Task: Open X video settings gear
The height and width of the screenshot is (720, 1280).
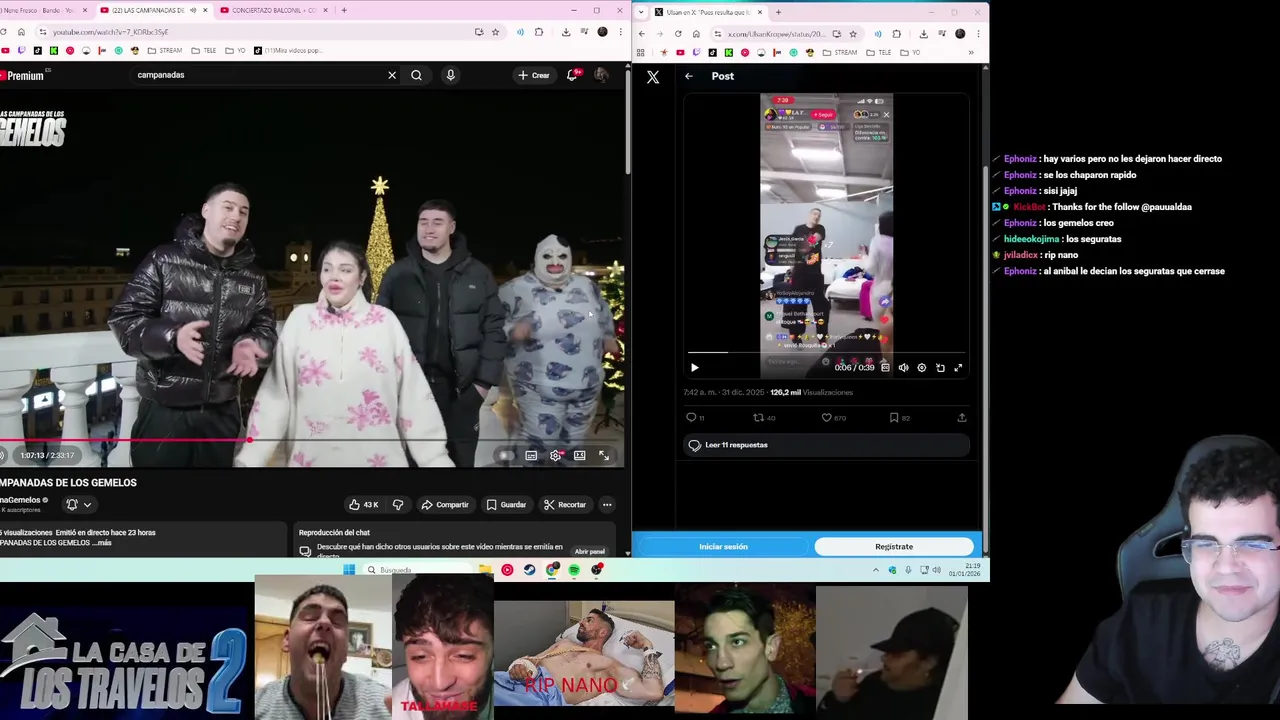Action: click(922, 368)
